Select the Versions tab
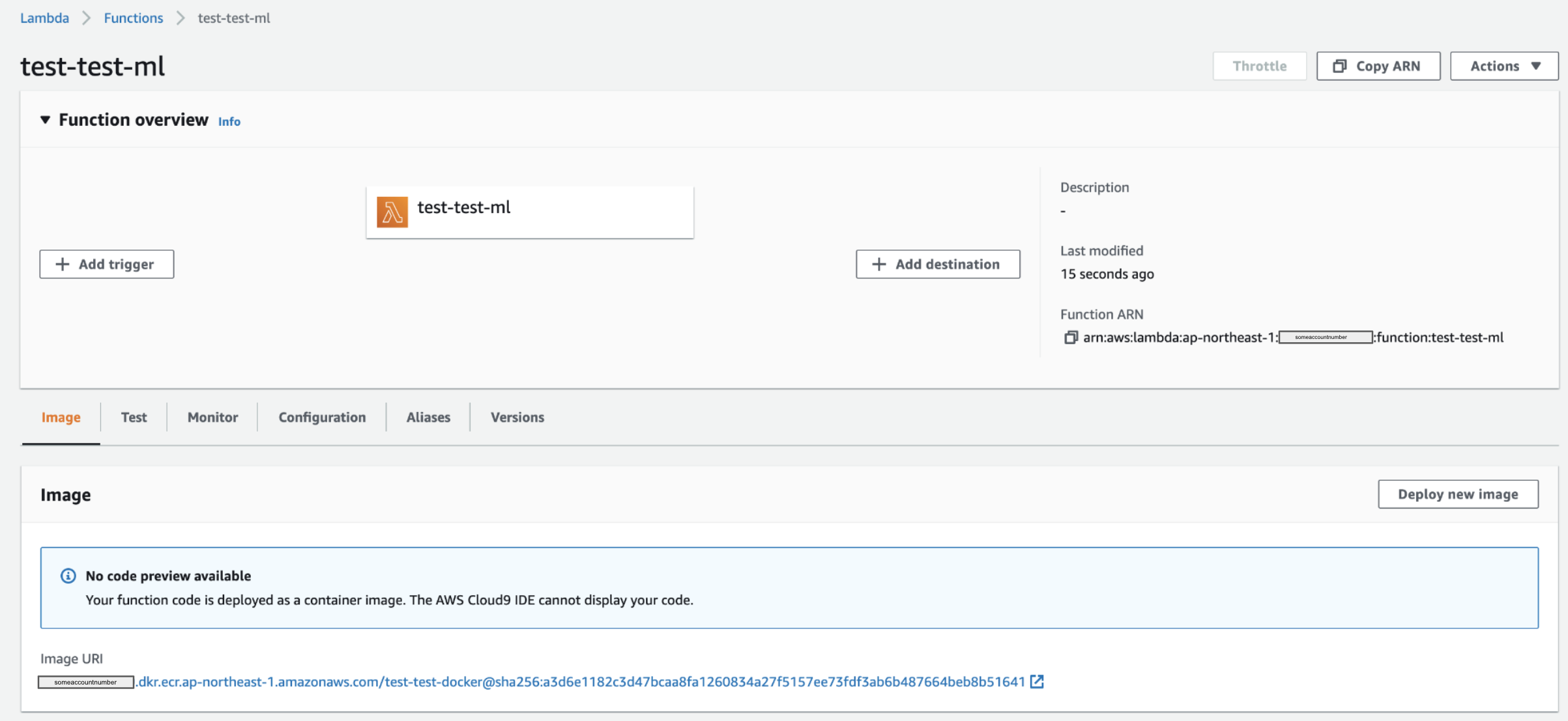Image resolution: width=1568 pixels, height=721 pixels. [x=516, y=417]
